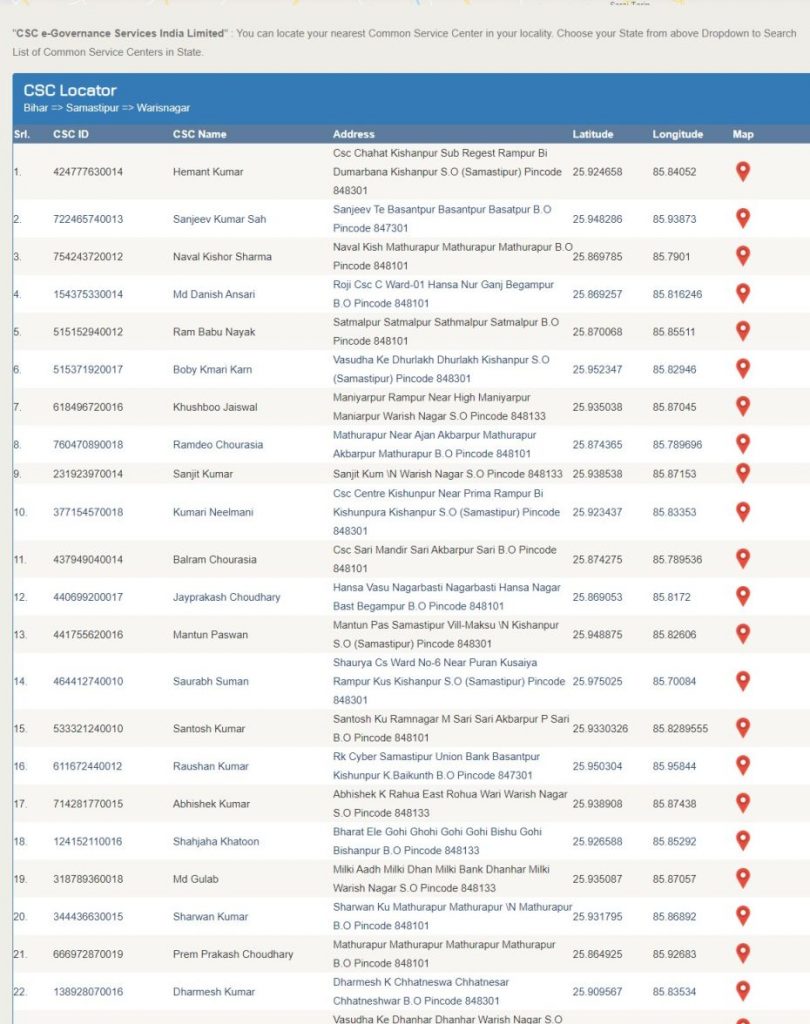Screen dimensions: 810x1024
Task: Open map marker for Prem Prakash Choudhary
Action: pyautogui.click(x=743, y=953)
